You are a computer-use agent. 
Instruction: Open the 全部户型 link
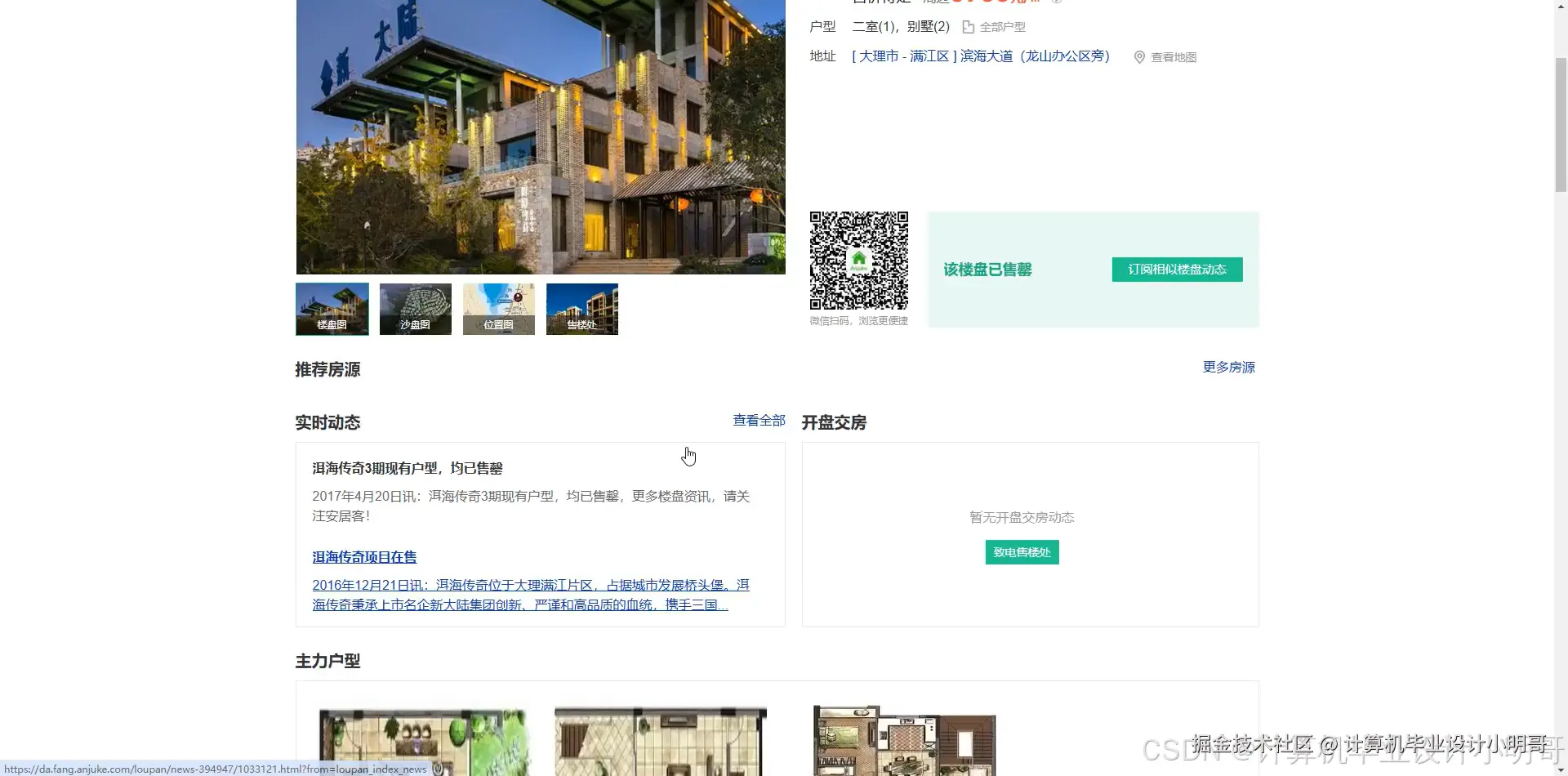point(1003,26)
